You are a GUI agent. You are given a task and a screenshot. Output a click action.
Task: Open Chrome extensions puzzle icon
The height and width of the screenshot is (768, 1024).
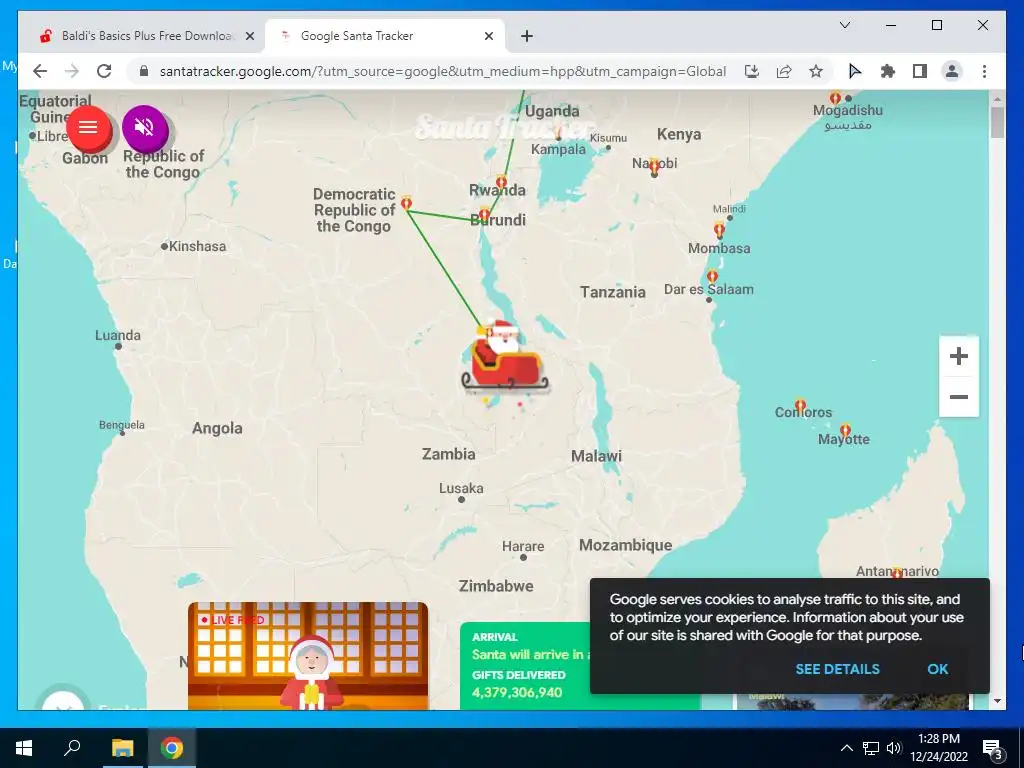[x=888, y=71]
